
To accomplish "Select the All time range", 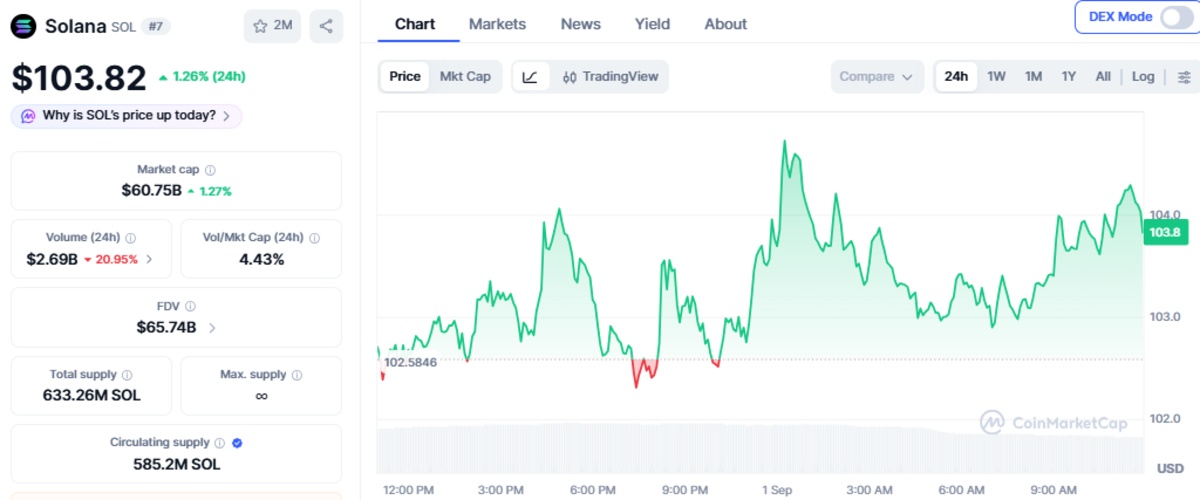I will click(x=1103, y=76).
